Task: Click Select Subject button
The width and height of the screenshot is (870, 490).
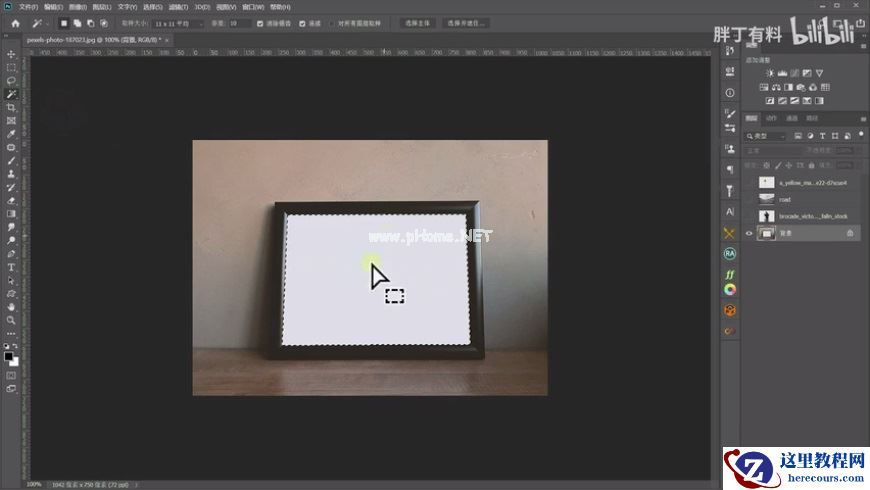Action: tap(417, 23)
